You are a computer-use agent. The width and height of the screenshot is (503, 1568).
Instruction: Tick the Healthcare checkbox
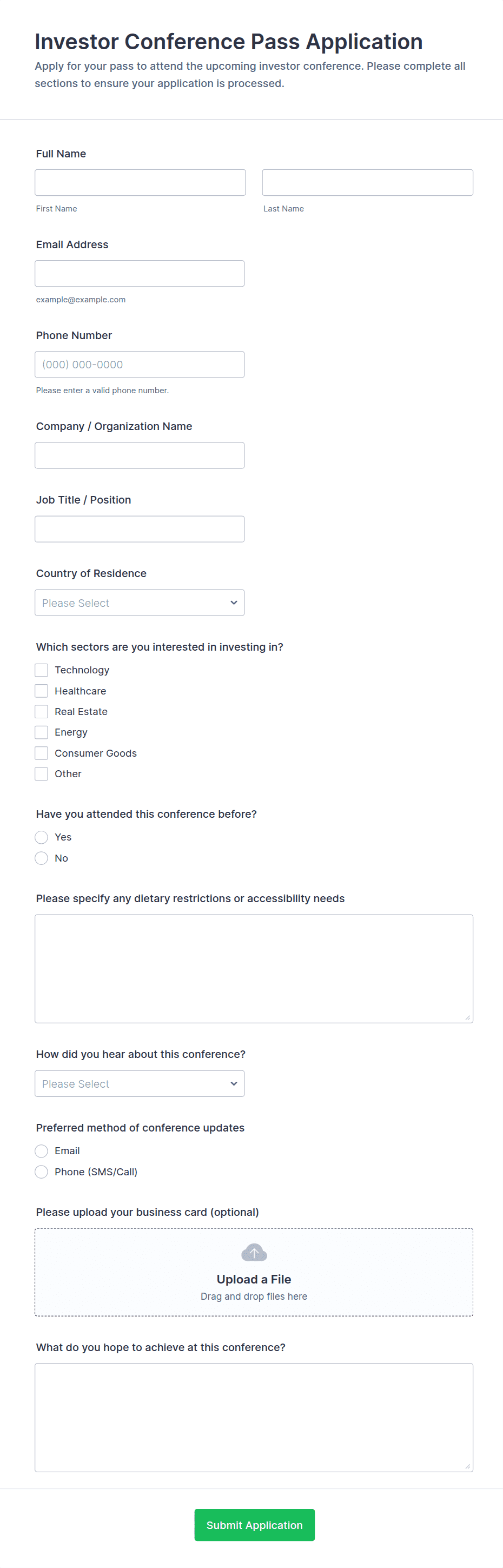pyautogui.click(x=42, y=691)
